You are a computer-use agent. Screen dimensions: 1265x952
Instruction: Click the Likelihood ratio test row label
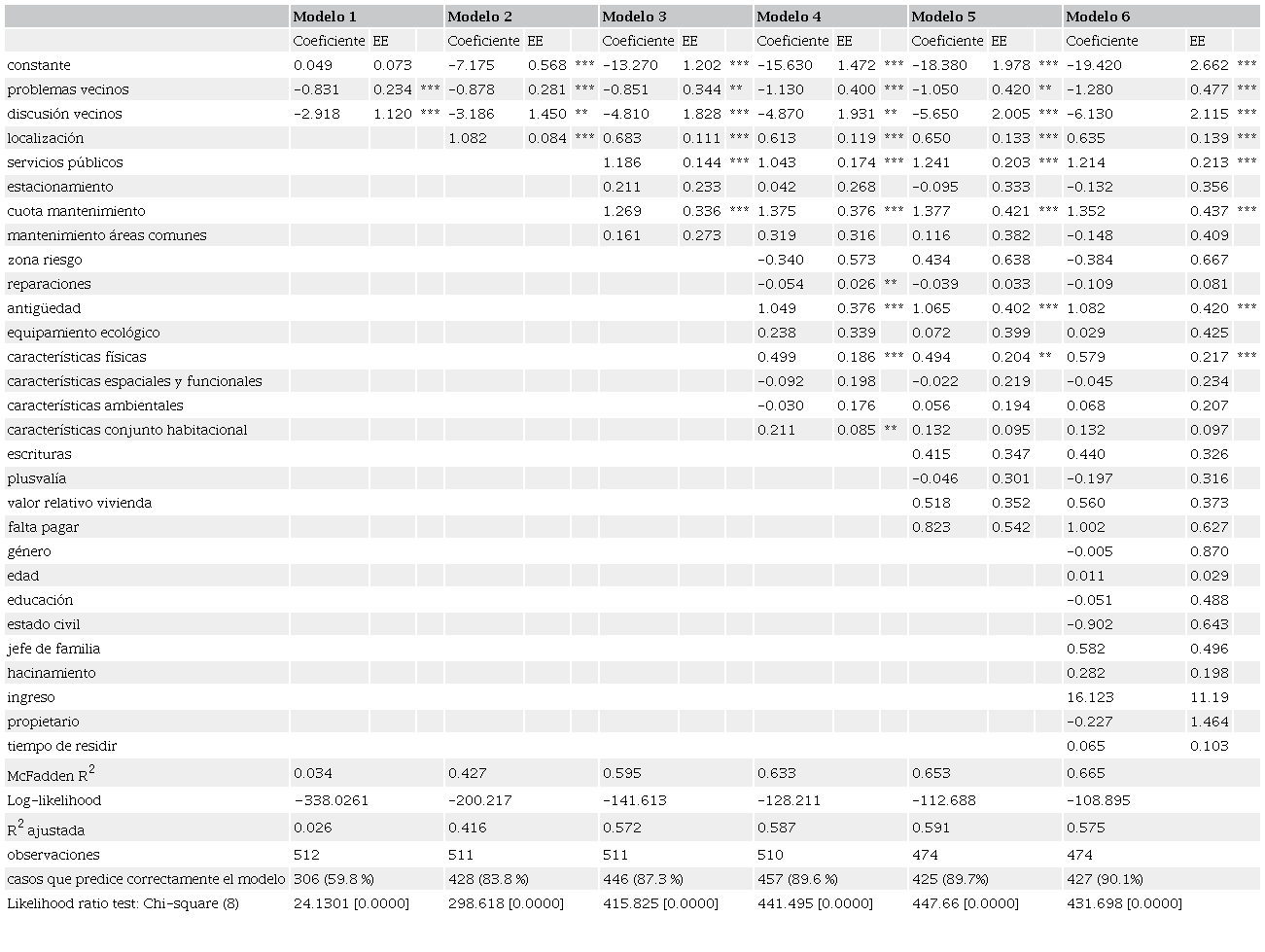[x=117, y=903]
